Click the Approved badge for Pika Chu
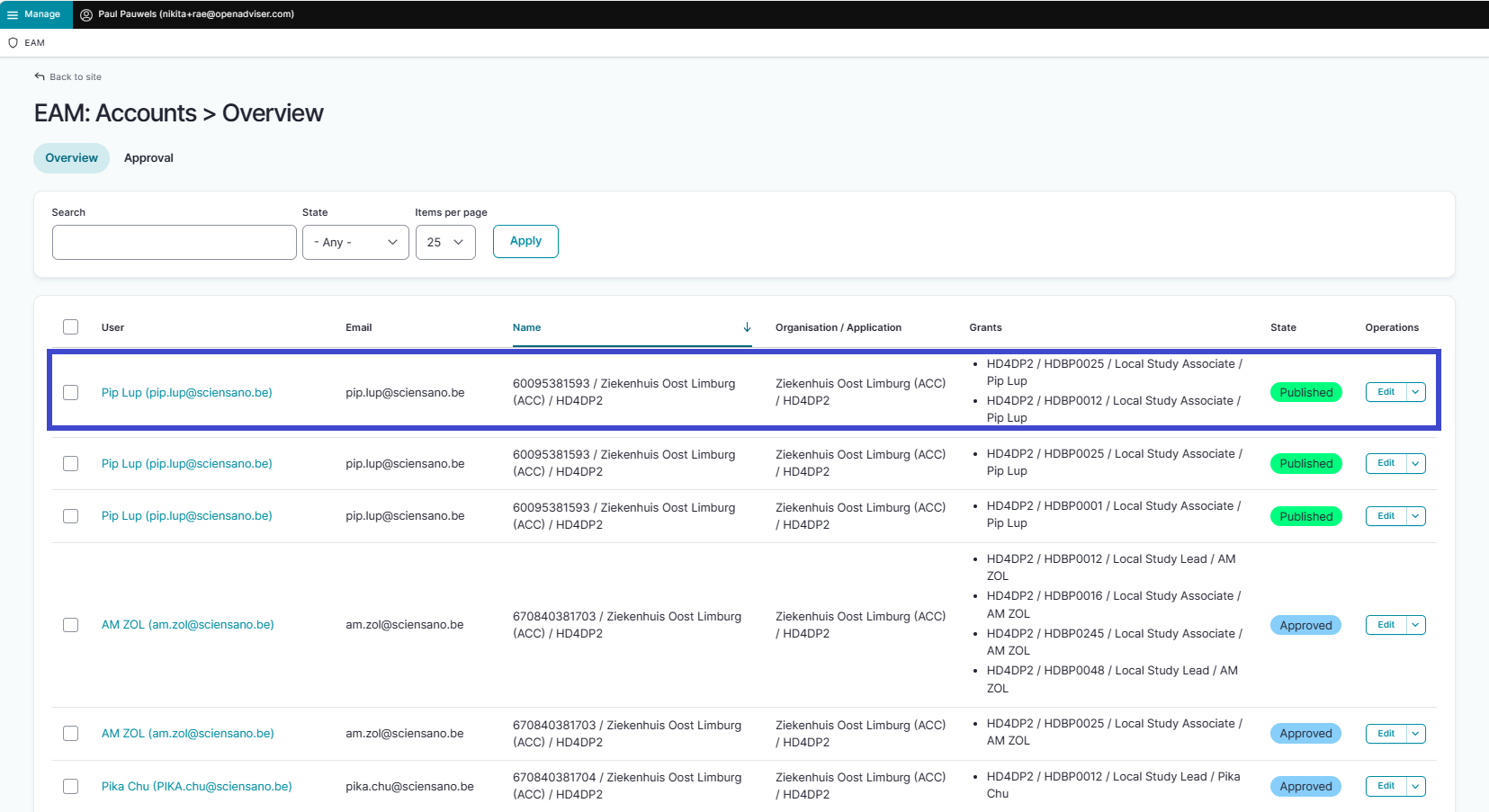This screenshot has width=1489, height=812. [1305, 786]
